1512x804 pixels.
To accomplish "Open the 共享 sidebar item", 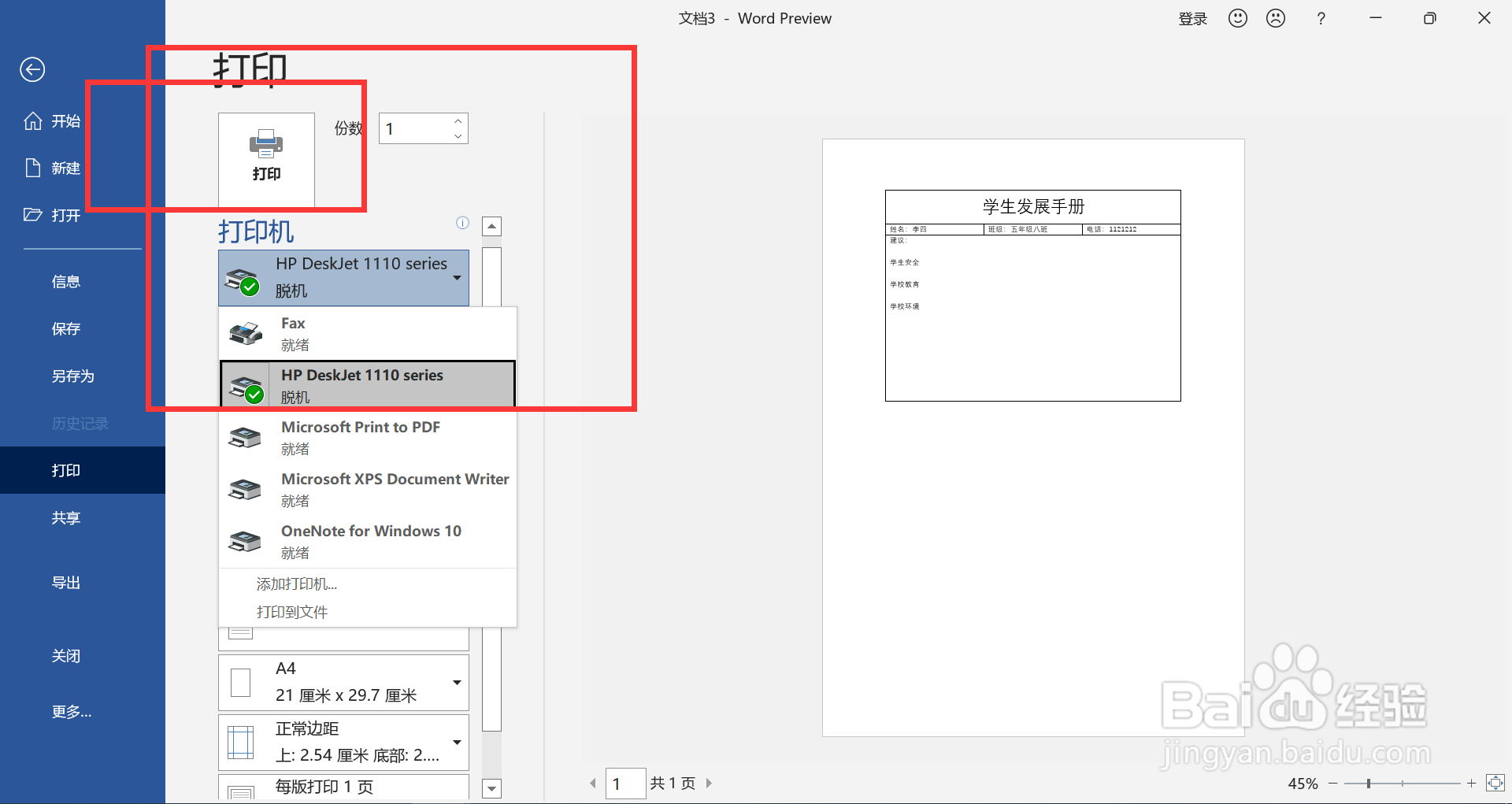I will tap(66, 518).
